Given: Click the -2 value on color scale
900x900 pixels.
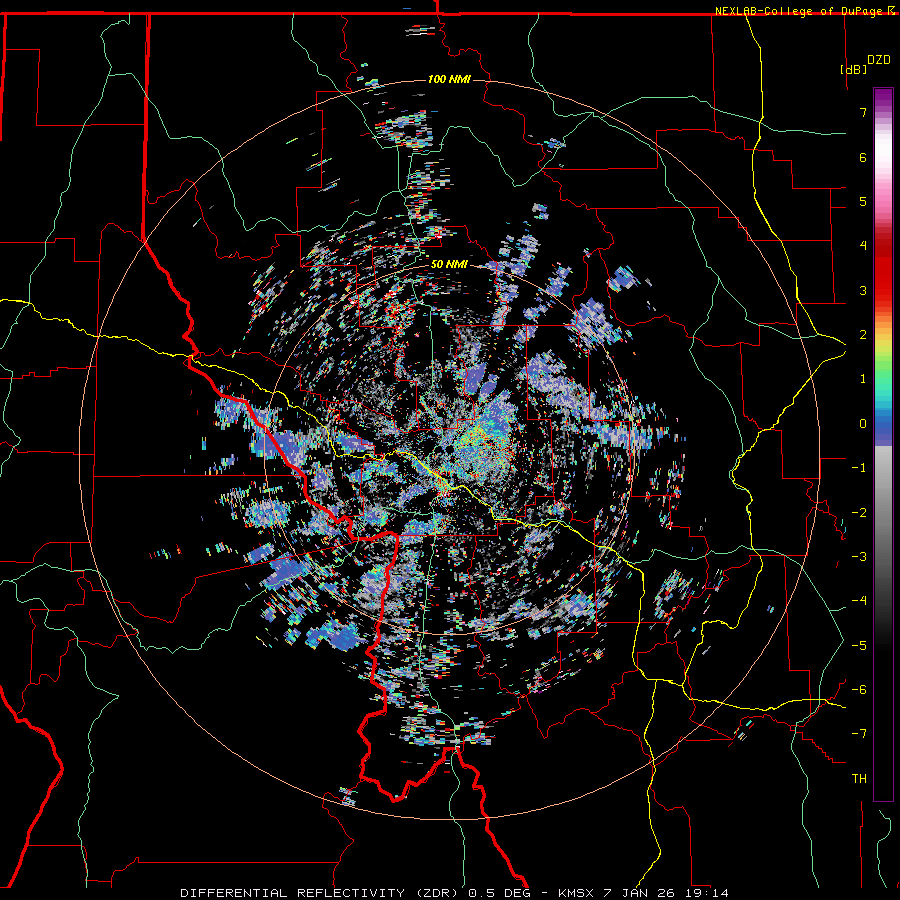Looking at the screenshot, I should [859, 513].
